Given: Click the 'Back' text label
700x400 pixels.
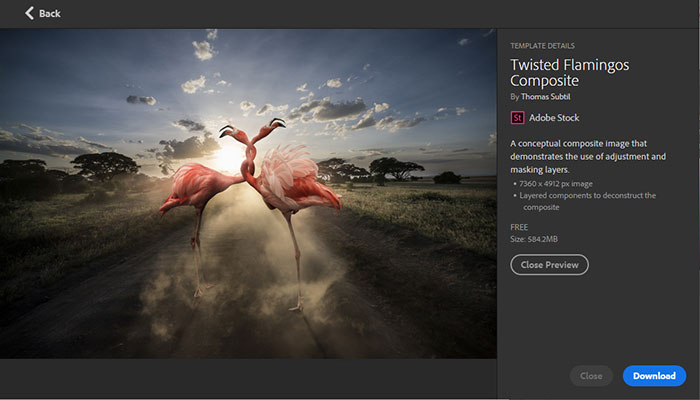Looking at the screenshot, I should [49, 13].
